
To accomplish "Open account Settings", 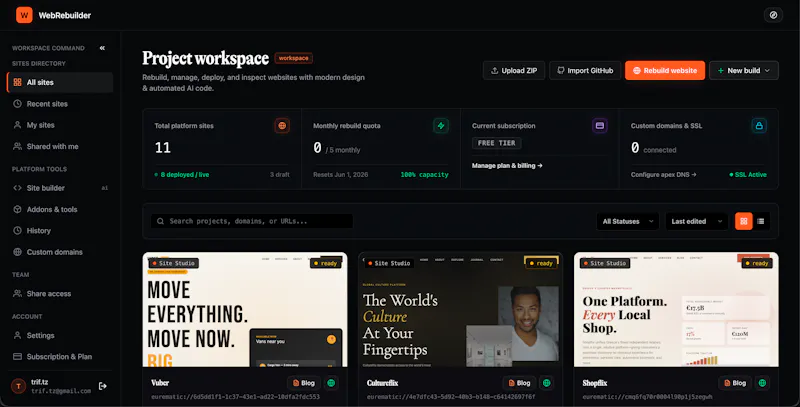I will pos(60,336).
